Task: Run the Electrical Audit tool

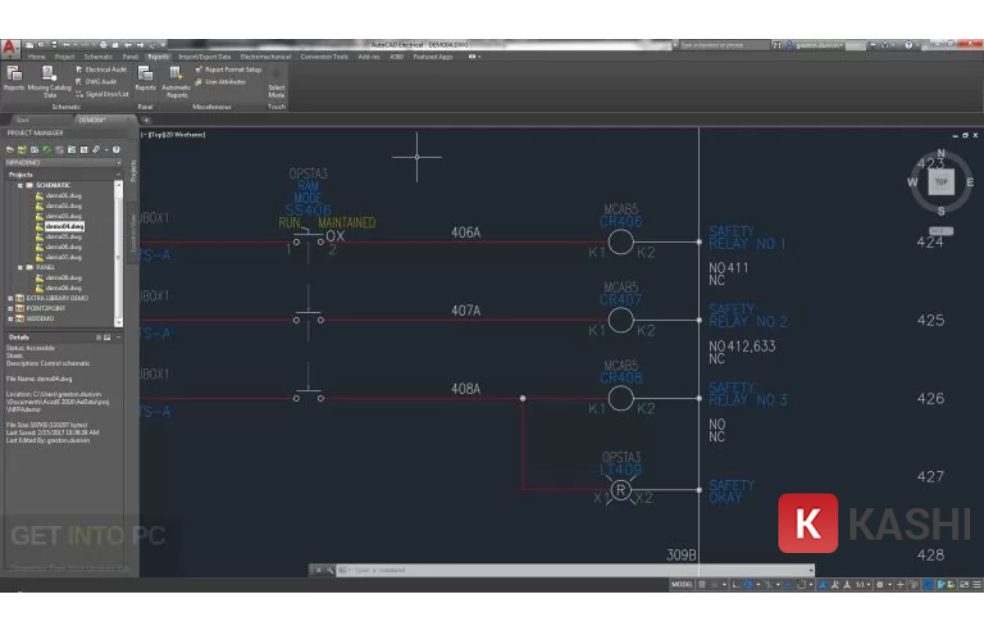Action: pyautogui.click(x=101, y=70)
